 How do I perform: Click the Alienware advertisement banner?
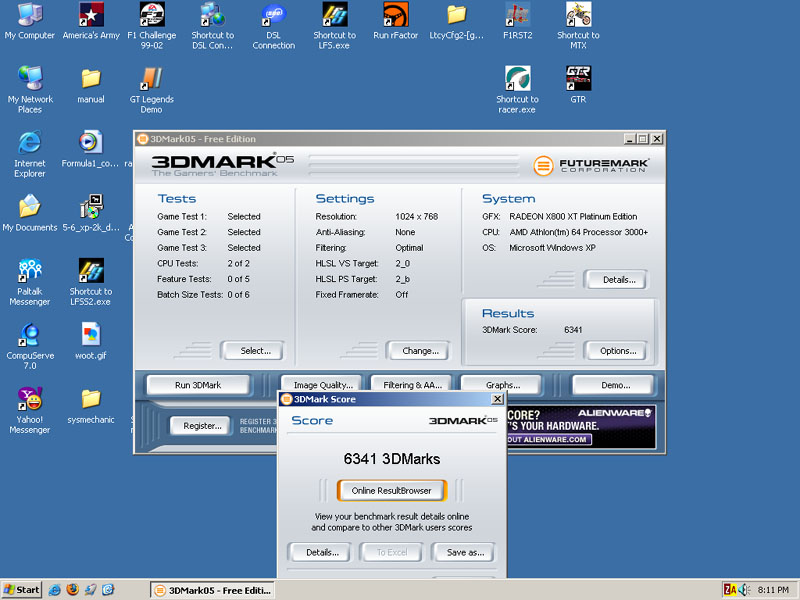[x=581, y=427]
